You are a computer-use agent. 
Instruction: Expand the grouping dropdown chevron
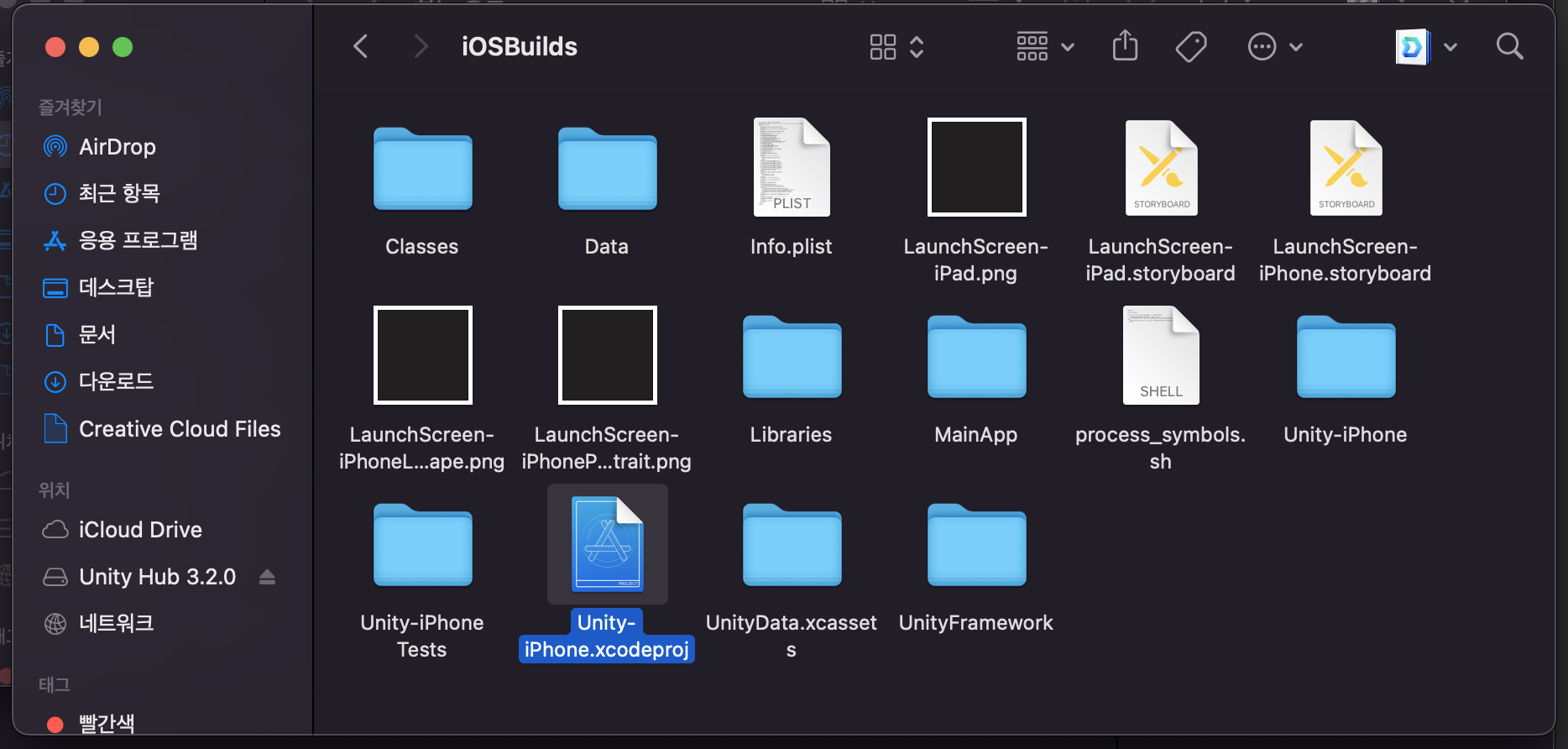pos(1068,47)
